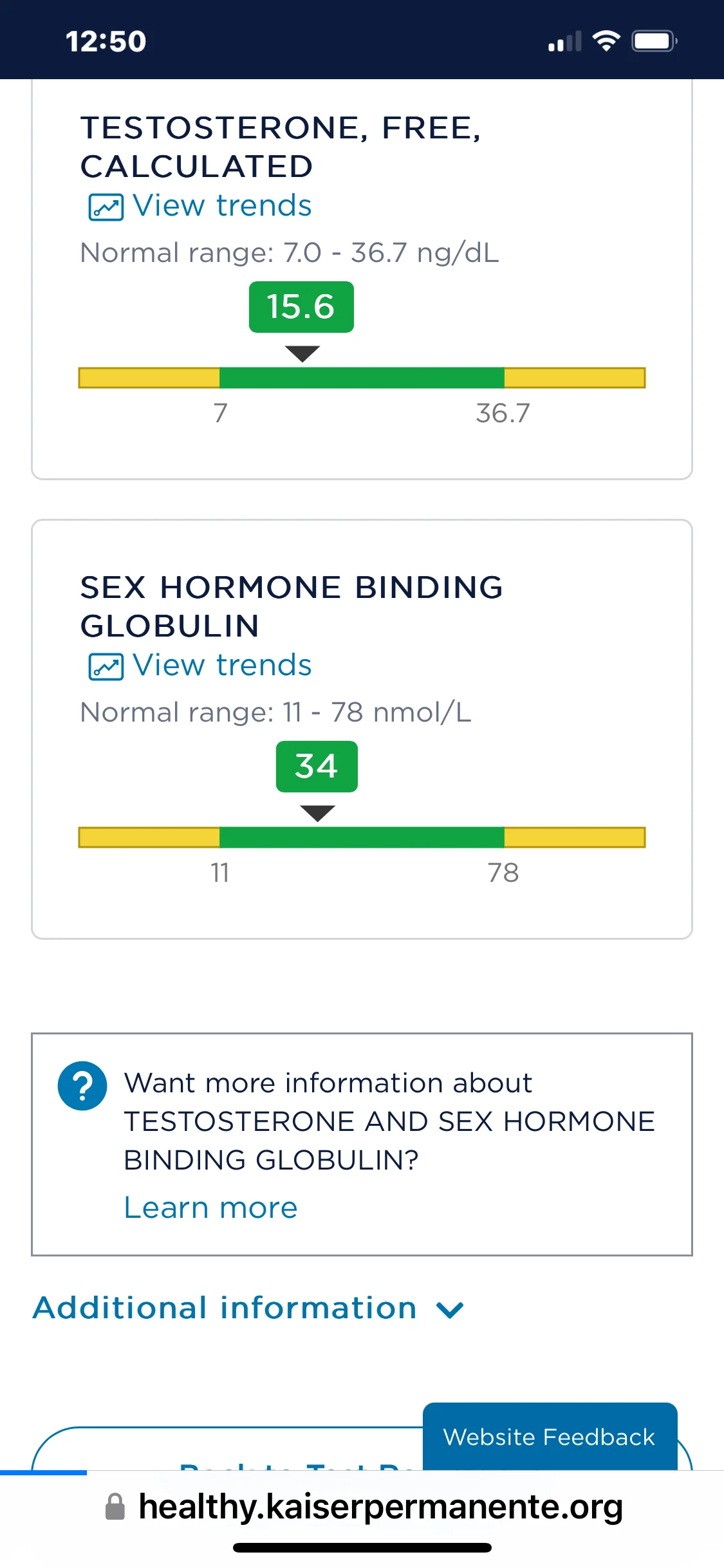Tap the 34 SHBG result badge

point(317,767)
